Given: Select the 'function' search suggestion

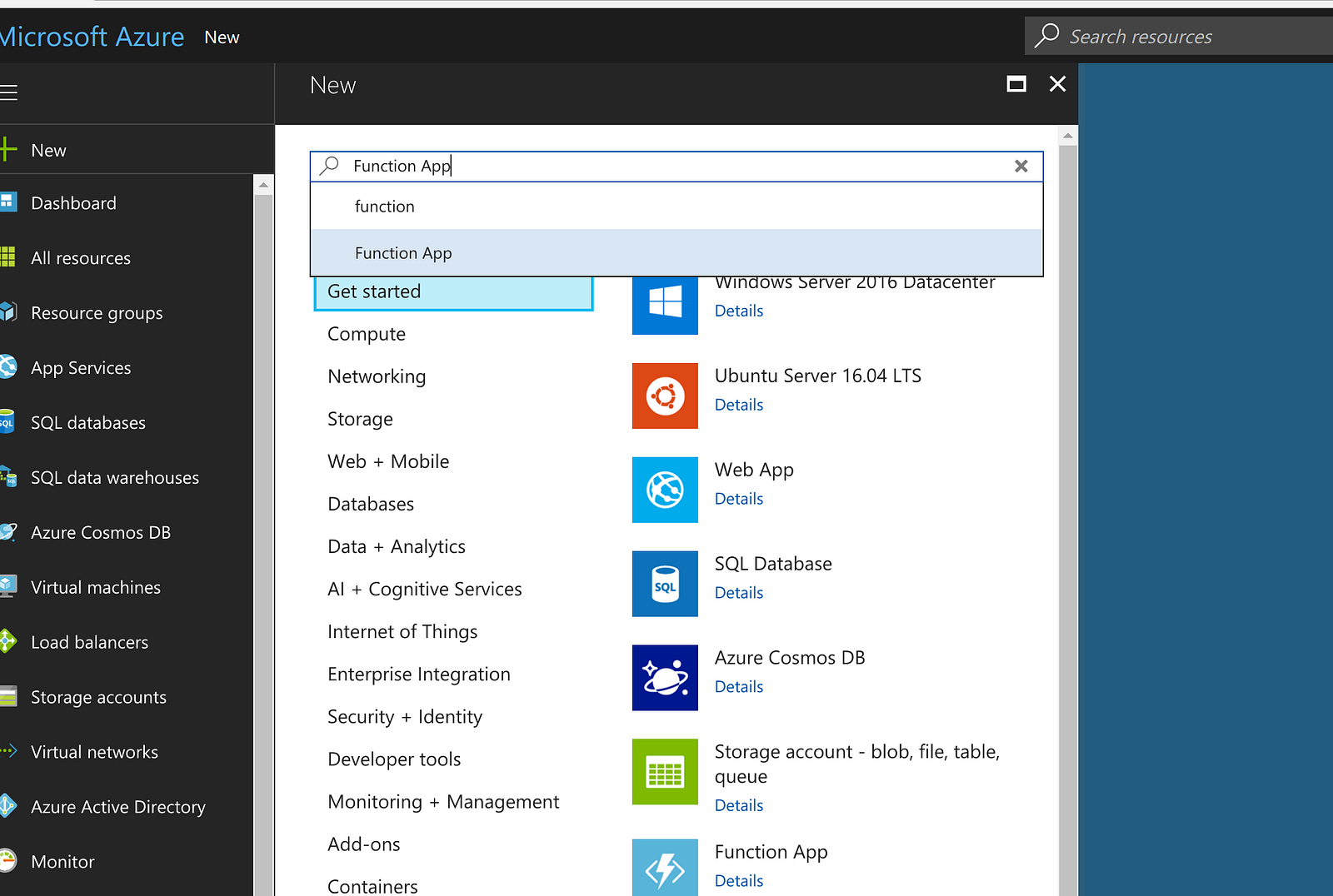Looking at the screenshot, I should coord(676,207).
